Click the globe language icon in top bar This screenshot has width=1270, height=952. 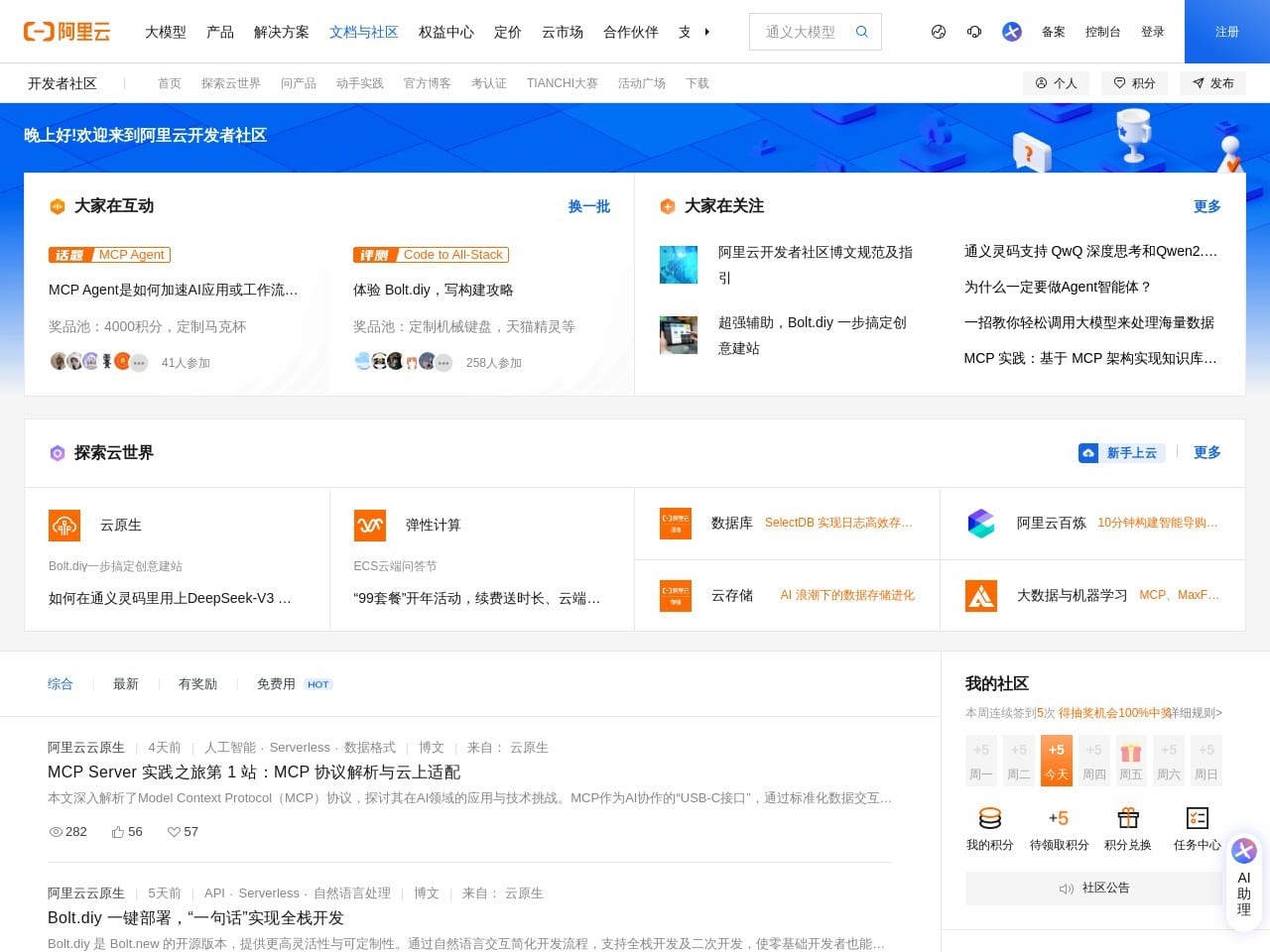939,32
